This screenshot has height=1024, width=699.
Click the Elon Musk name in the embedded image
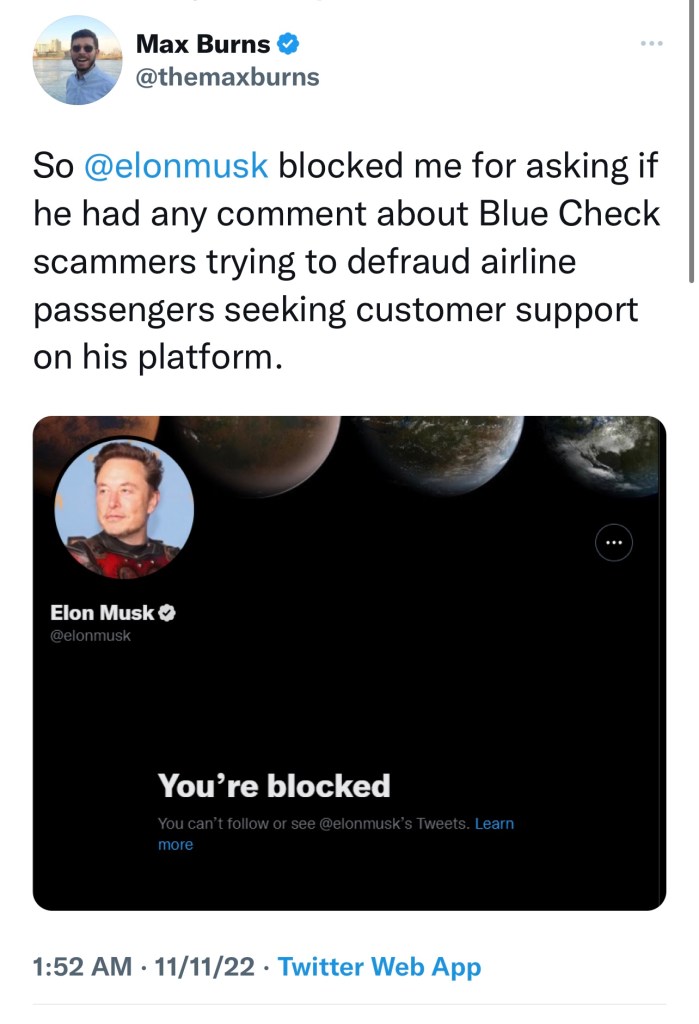point(102,613)
